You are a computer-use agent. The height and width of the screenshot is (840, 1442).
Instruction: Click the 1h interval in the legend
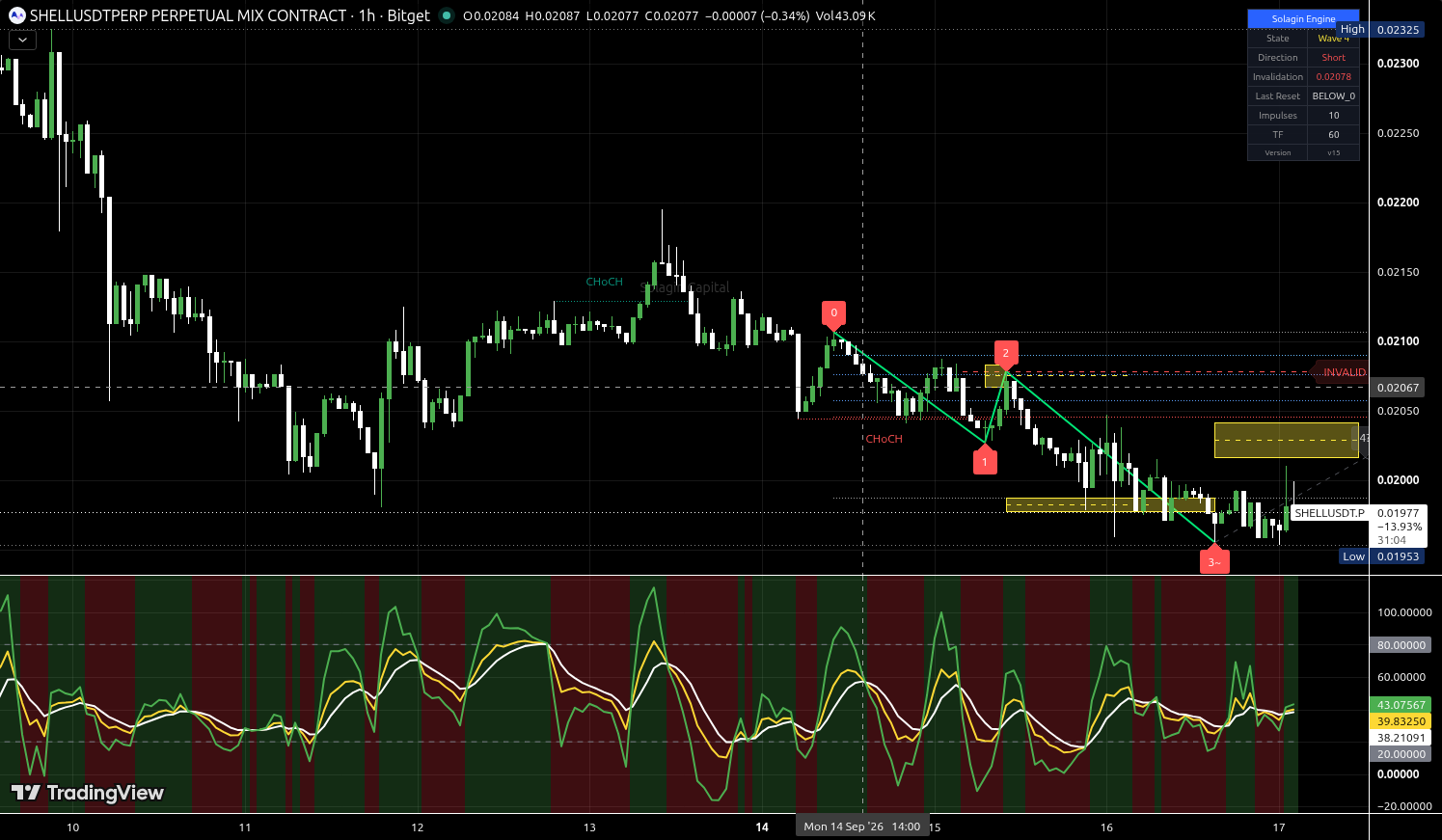(x=367, y=15)
